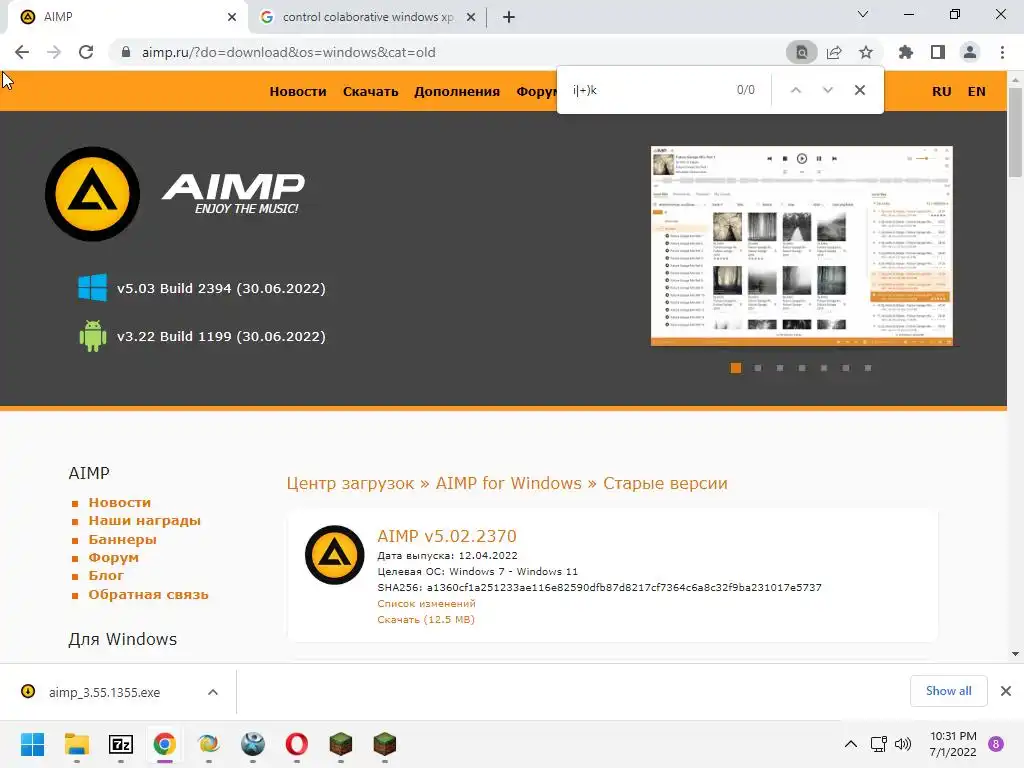The image size is (1024, 768).
Task: Open the Chrome three-dot menu
Action: click(1002, 52)
